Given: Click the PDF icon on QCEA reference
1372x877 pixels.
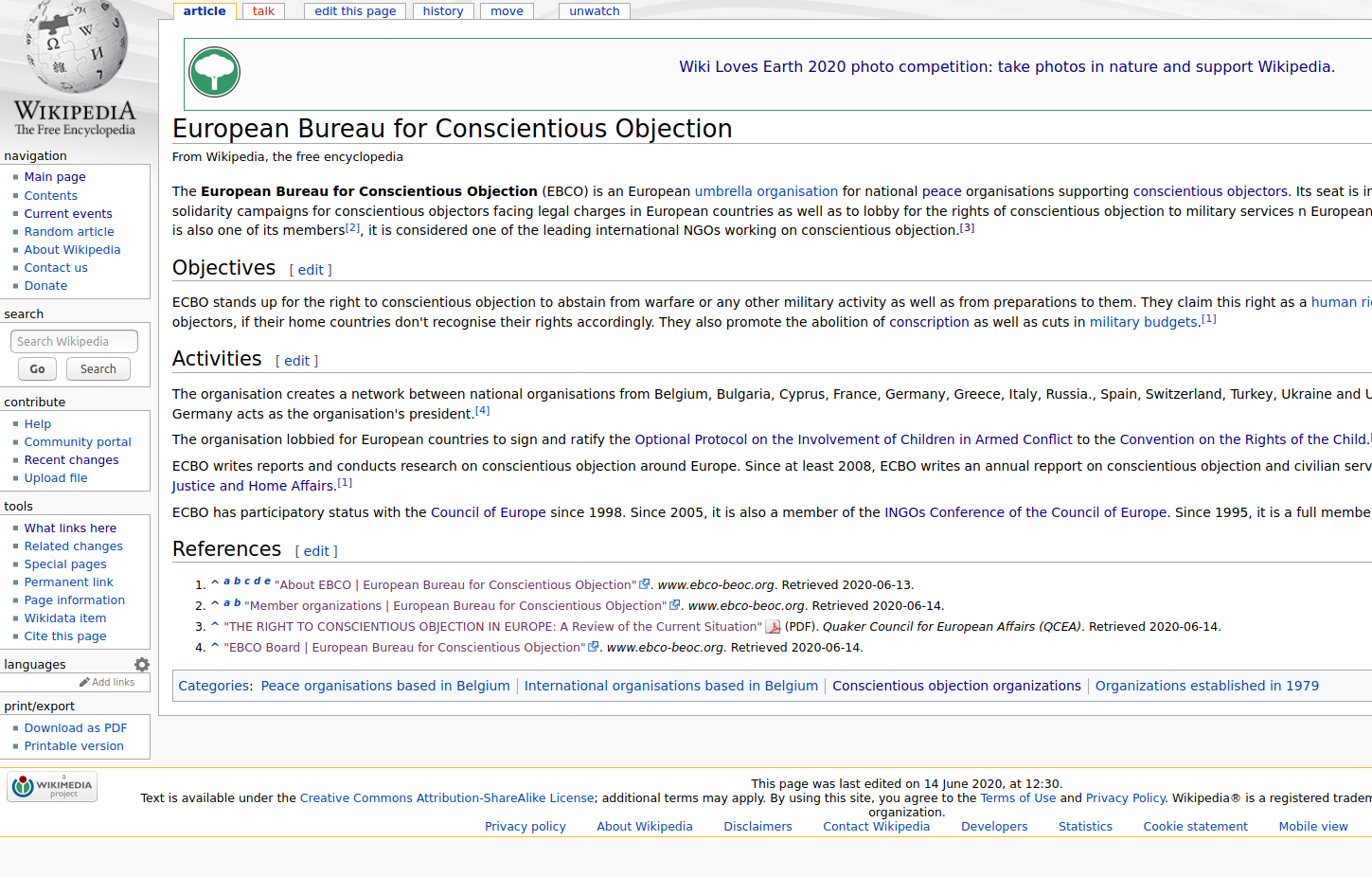Looking at the screenshot, I should tap(773, 627).
